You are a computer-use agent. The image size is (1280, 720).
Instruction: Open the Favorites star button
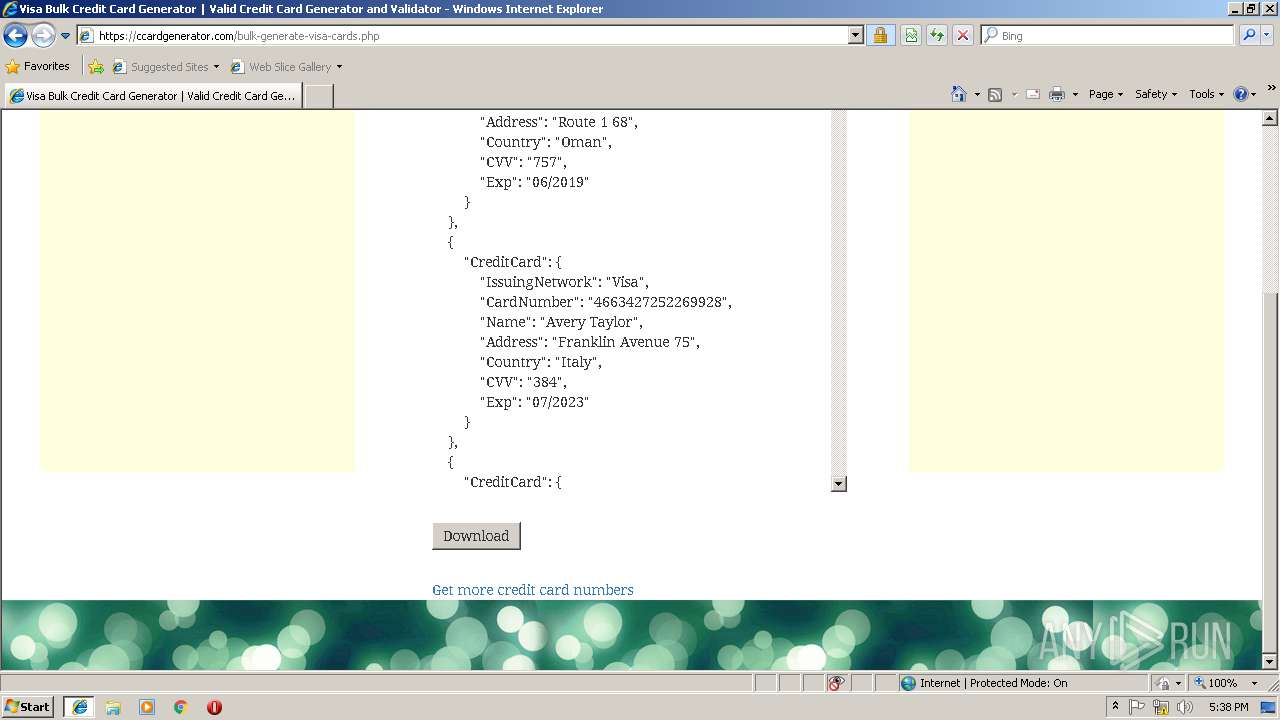[x=38, y=67]
